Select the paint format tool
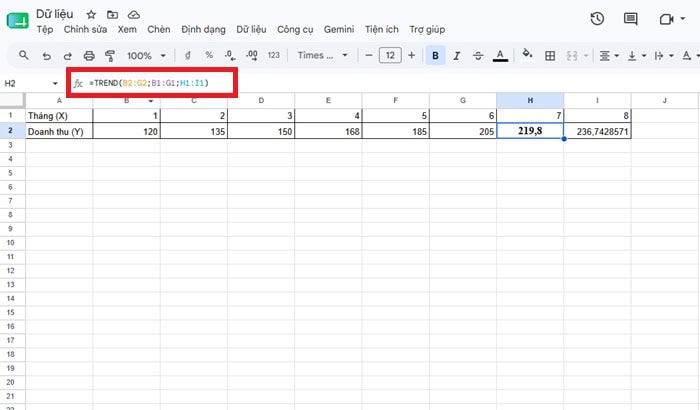The image size is (700, 410). 110,56
